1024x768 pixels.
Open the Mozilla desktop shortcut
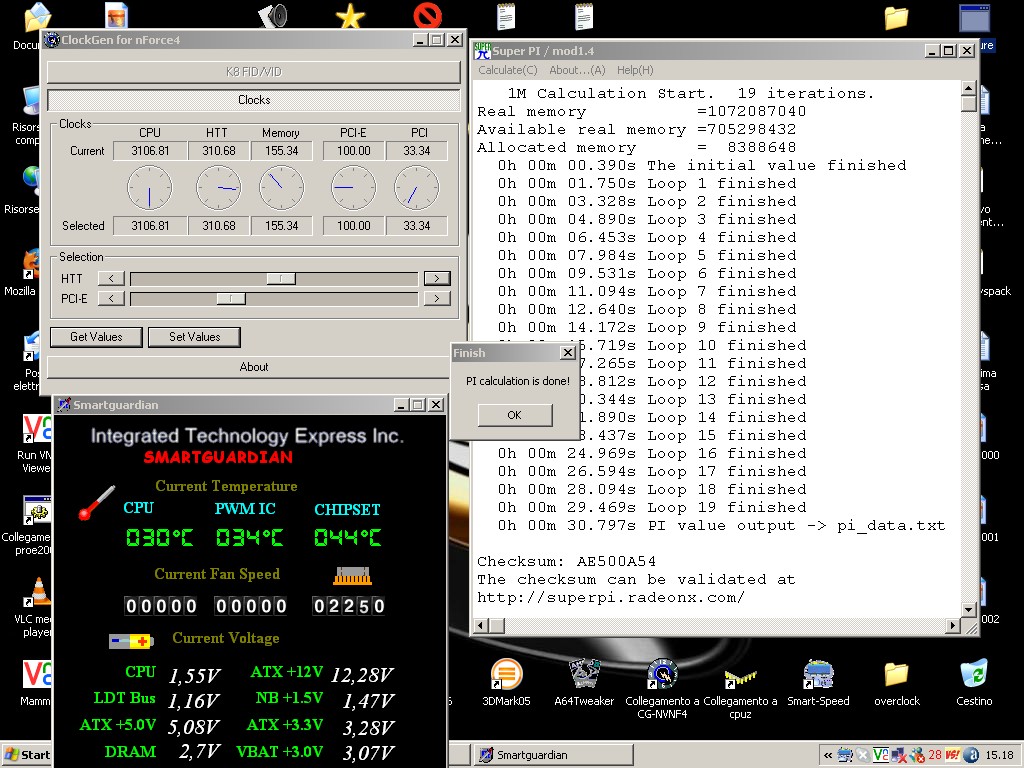coord(30,264)
